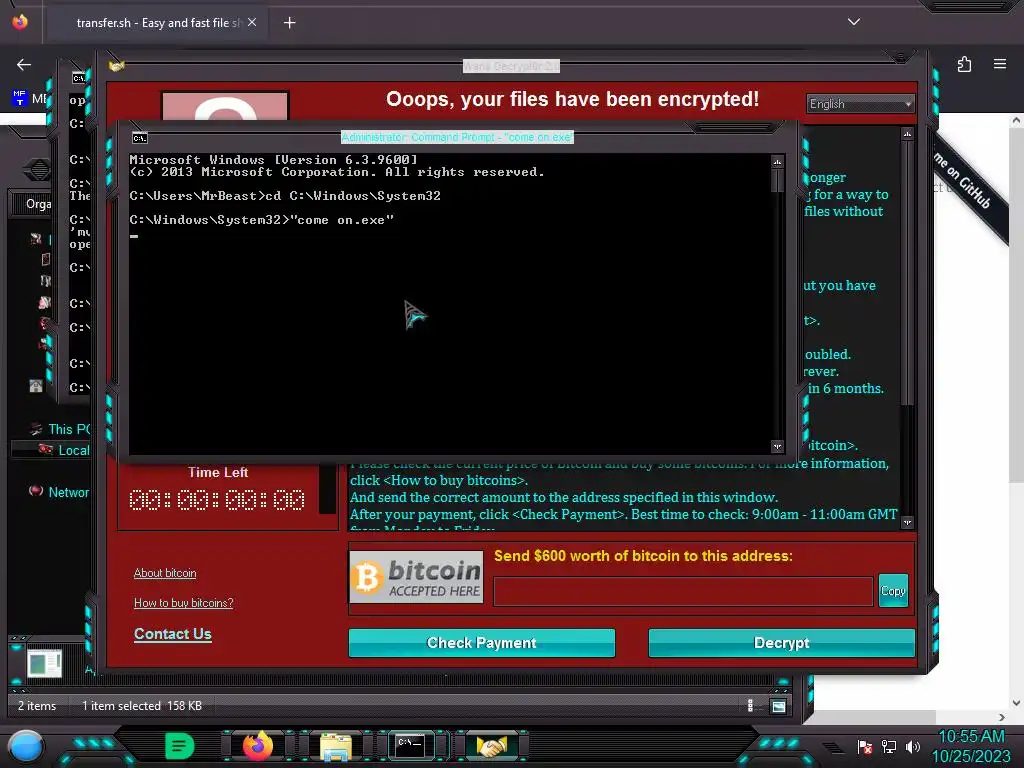
Task: Select Network in Explorer tree
Action: click(69, 492)
